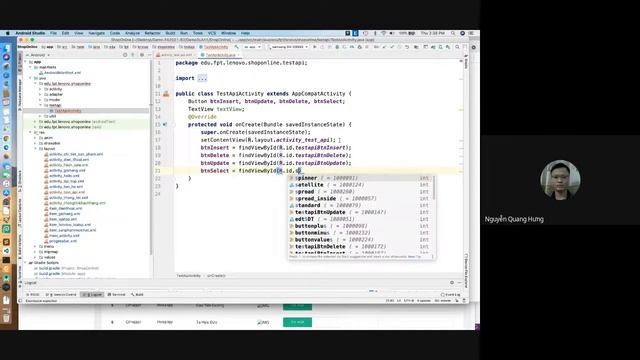
Task: Click the green Debug app bug icon
Action: [x=337, y=47]
